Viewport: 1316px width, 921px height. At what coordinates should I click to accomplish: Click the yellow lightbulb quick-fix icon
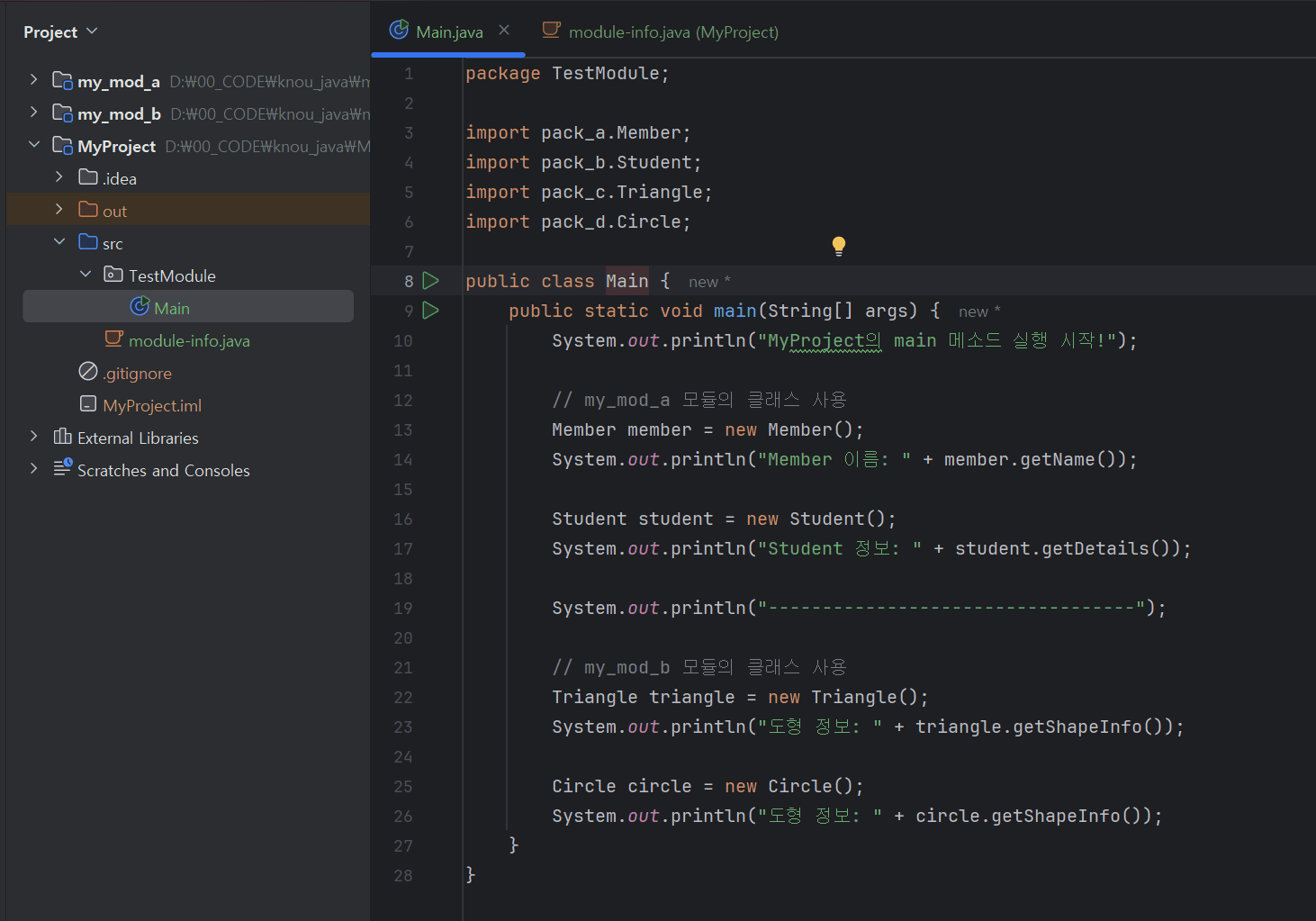[x=839, y=245]
